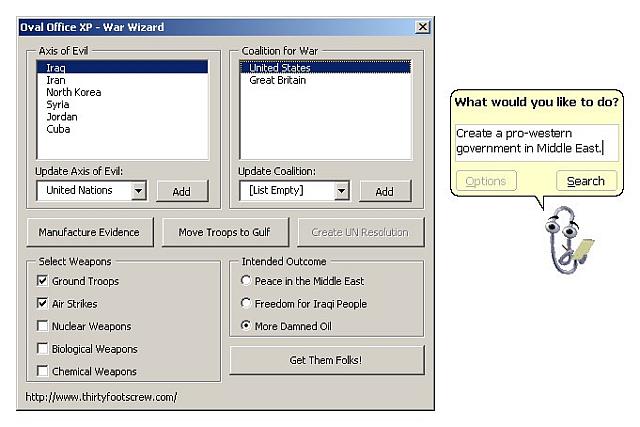Select North Korea in the list
The width and height of the screenshot is (640, 427).
[x=122, y=92]
